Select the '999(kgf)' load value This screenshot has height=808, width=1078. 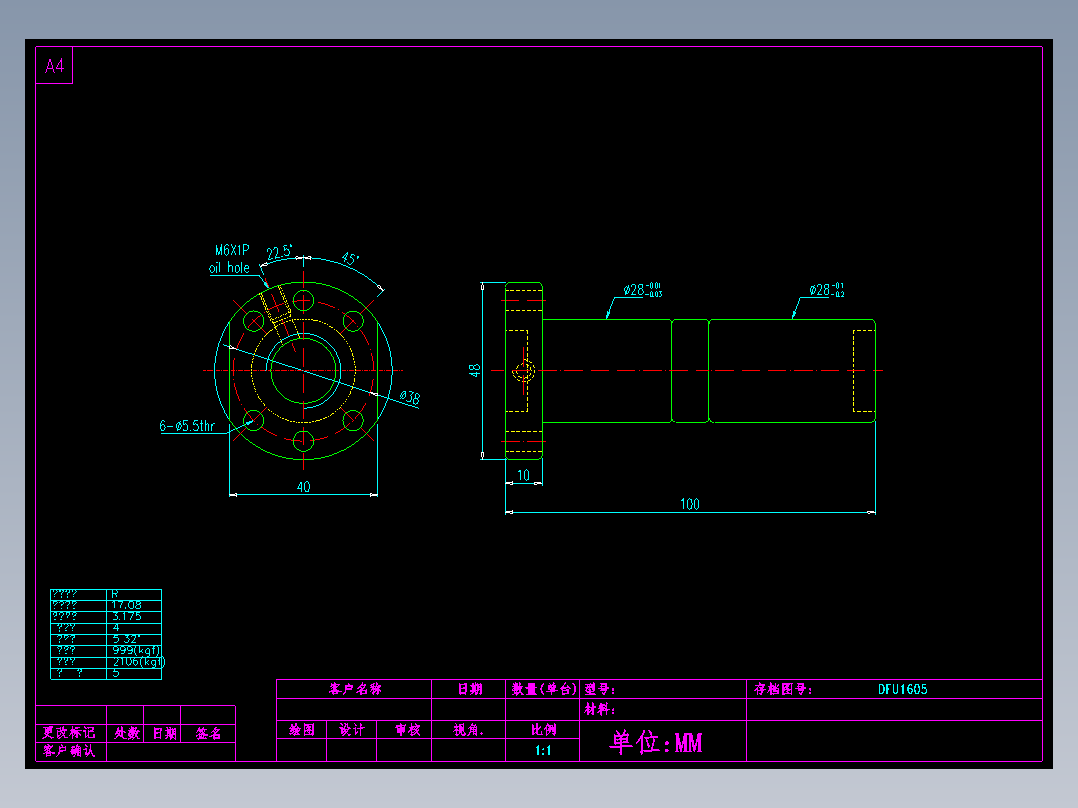tap(136, 650)
